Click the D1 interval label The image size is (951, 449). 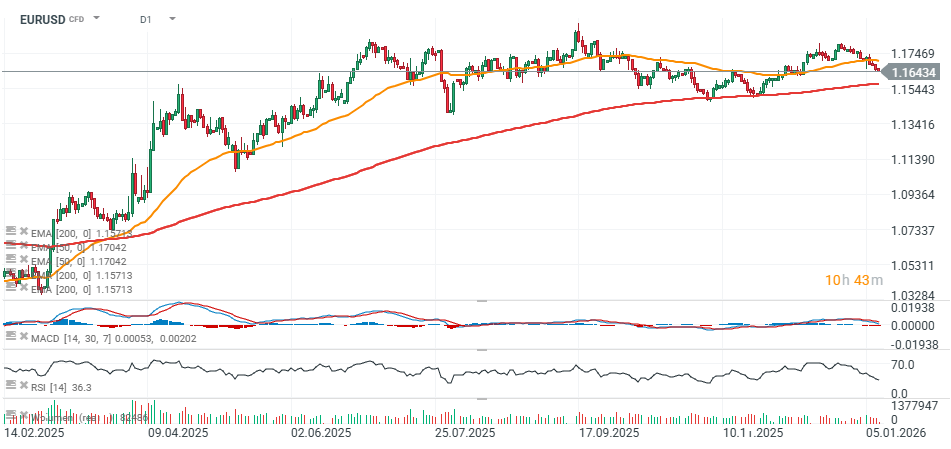(146, 18)
